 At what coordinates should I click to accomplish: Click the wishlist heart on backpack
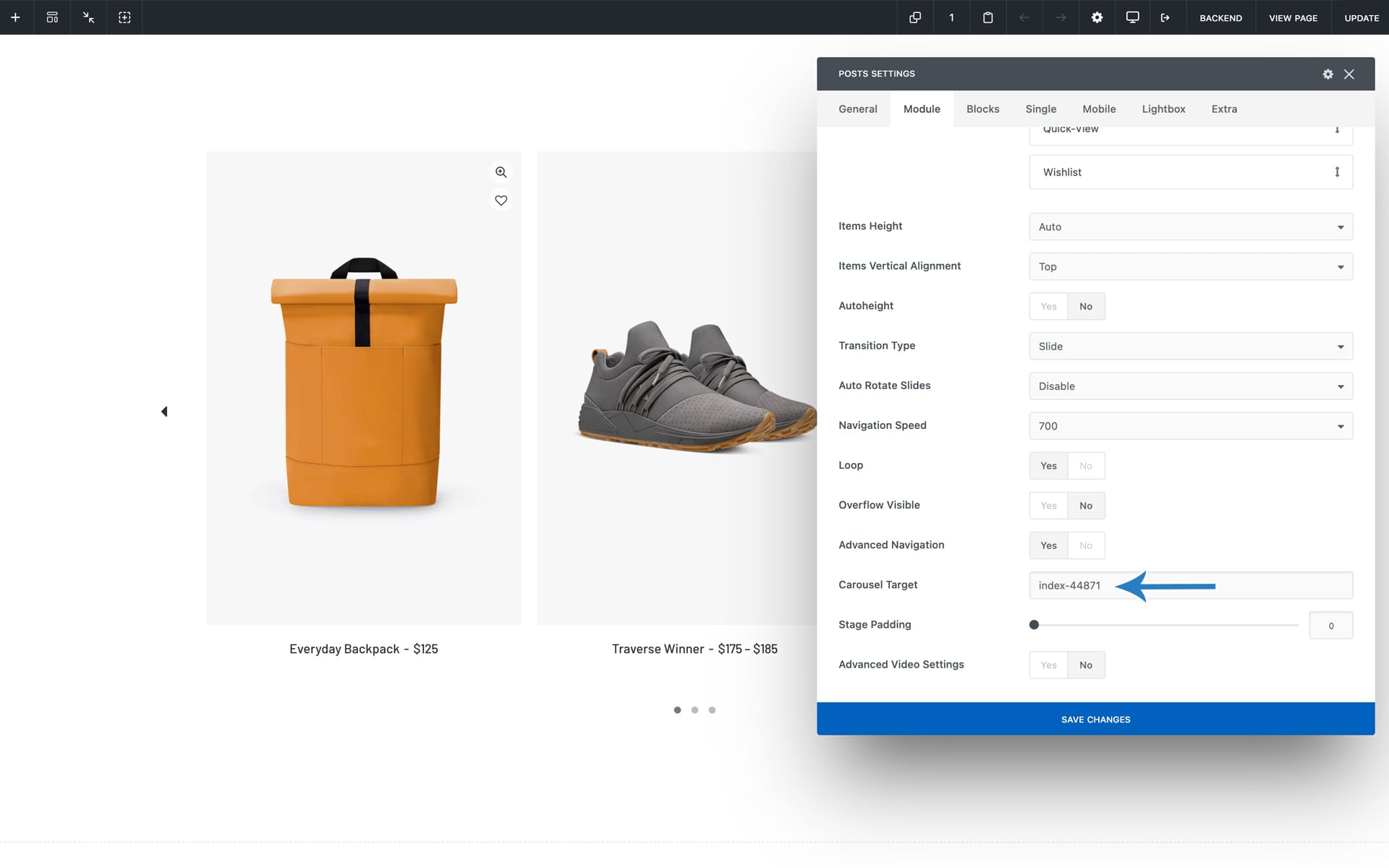(501, 200)
